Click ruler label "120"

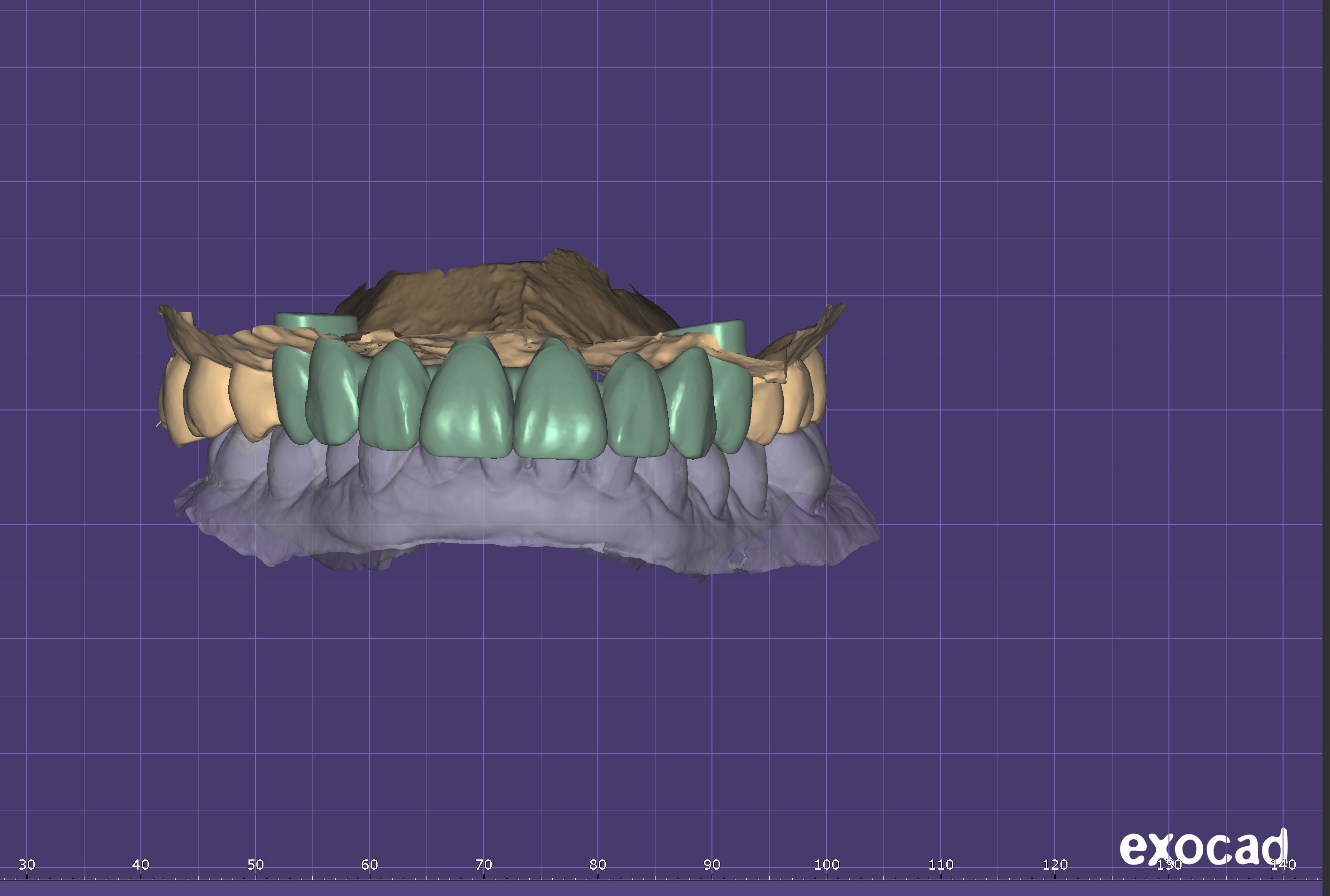(x=1055, y=865)
